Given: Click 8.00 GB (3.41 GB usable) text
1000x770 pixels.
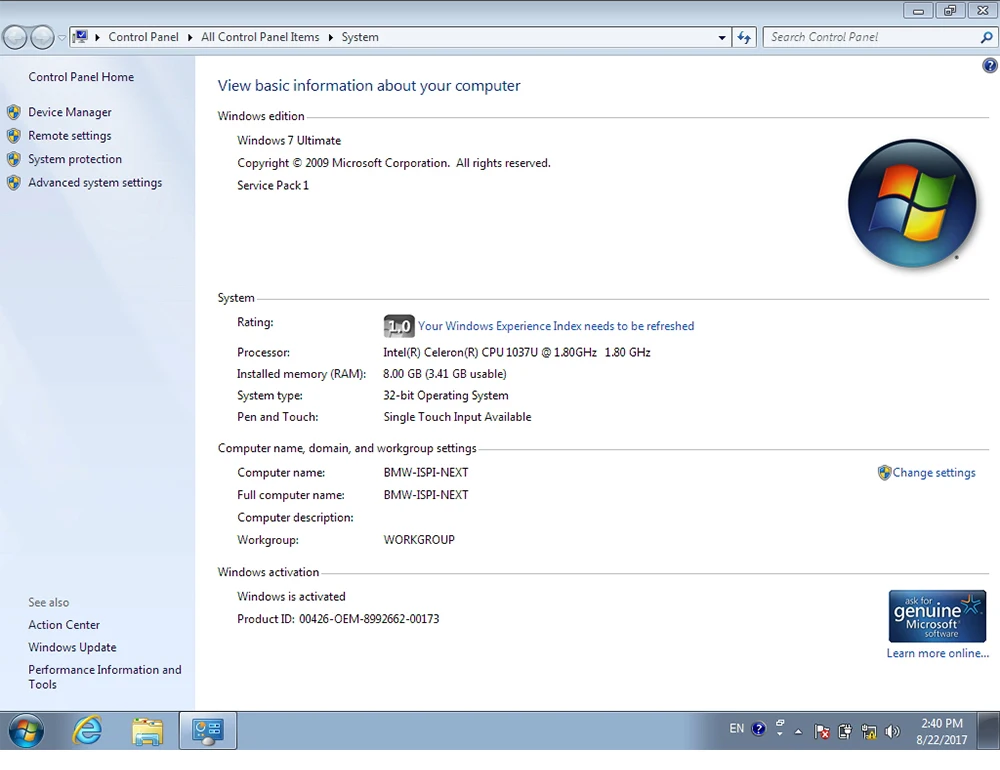Looking at the screenshot, I should (445, 374).
